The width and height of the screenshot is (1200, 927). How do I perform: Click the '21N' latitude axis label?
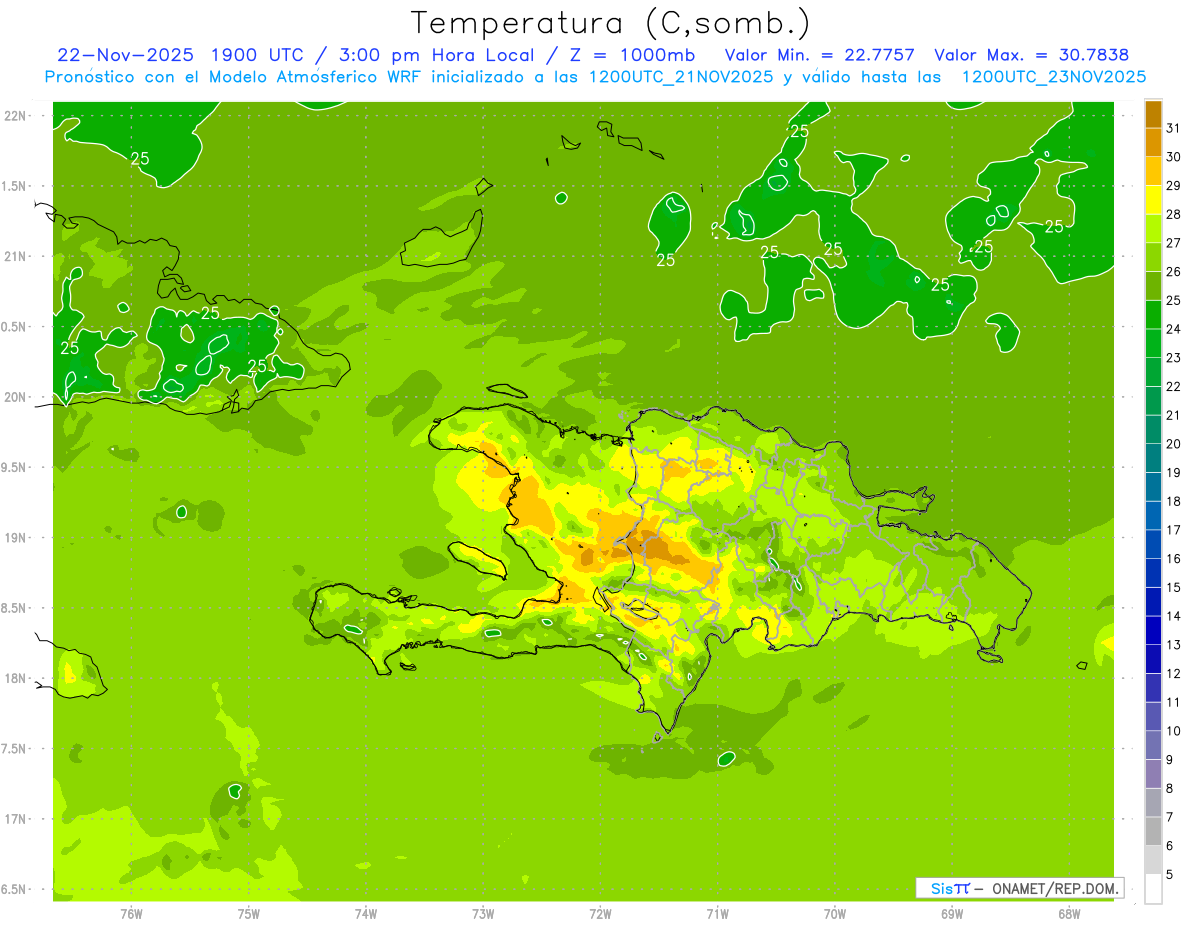point(14,256)
